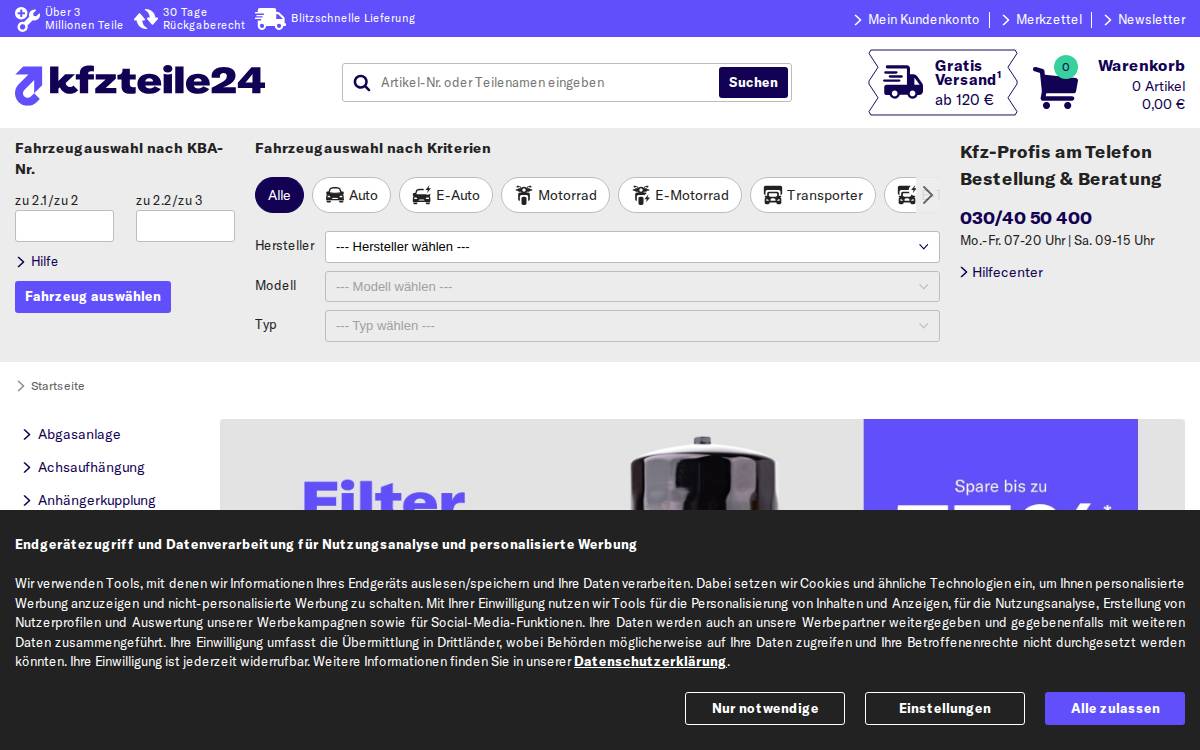This screenshot has height=750, width=1200.
Task: Select the Motorrad vehicle filter
Action: pyautogui.click(x=555, y=195)
